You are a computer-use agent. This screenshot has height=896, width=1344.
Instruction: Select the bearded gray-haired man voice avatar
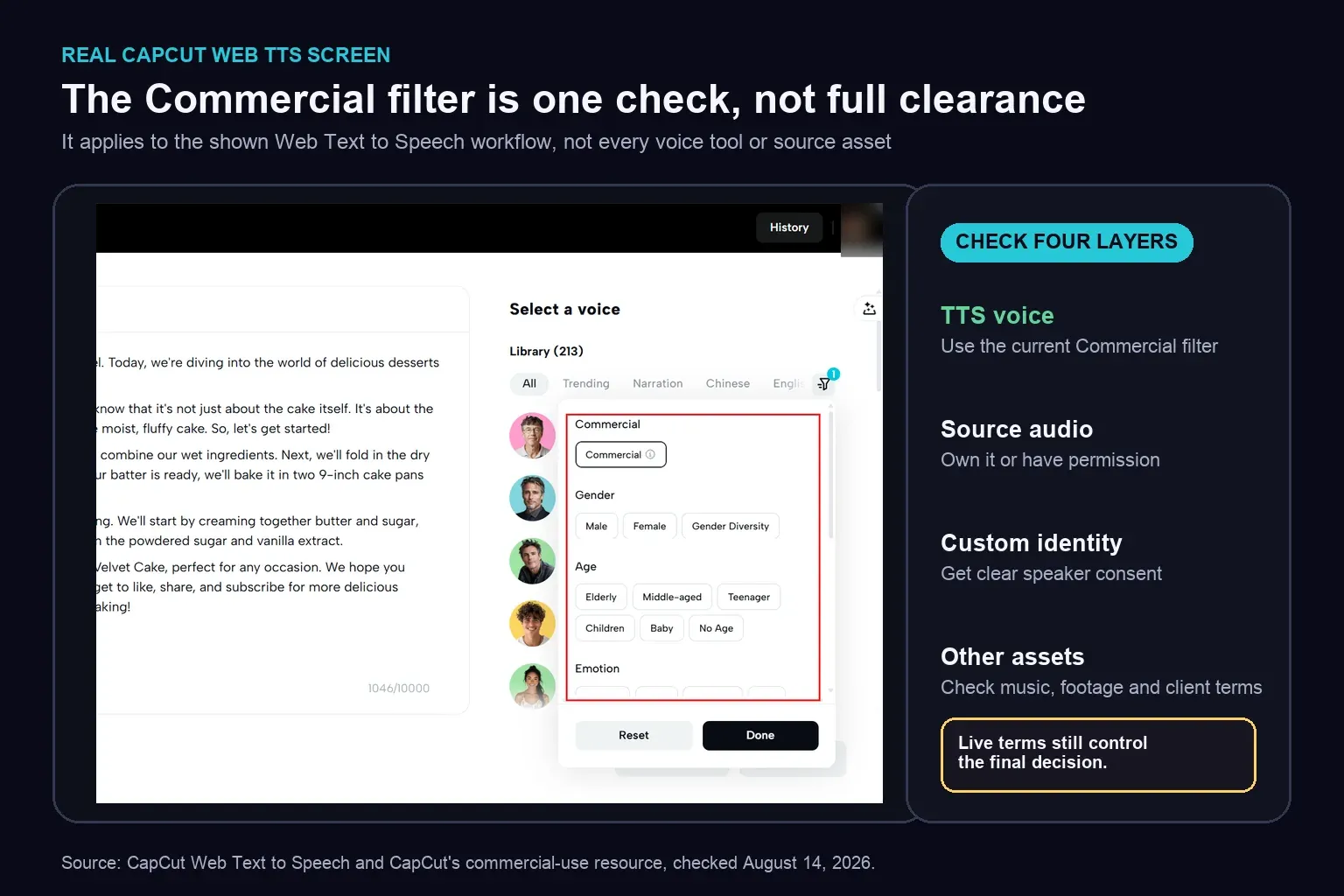[x=532, y=498]
